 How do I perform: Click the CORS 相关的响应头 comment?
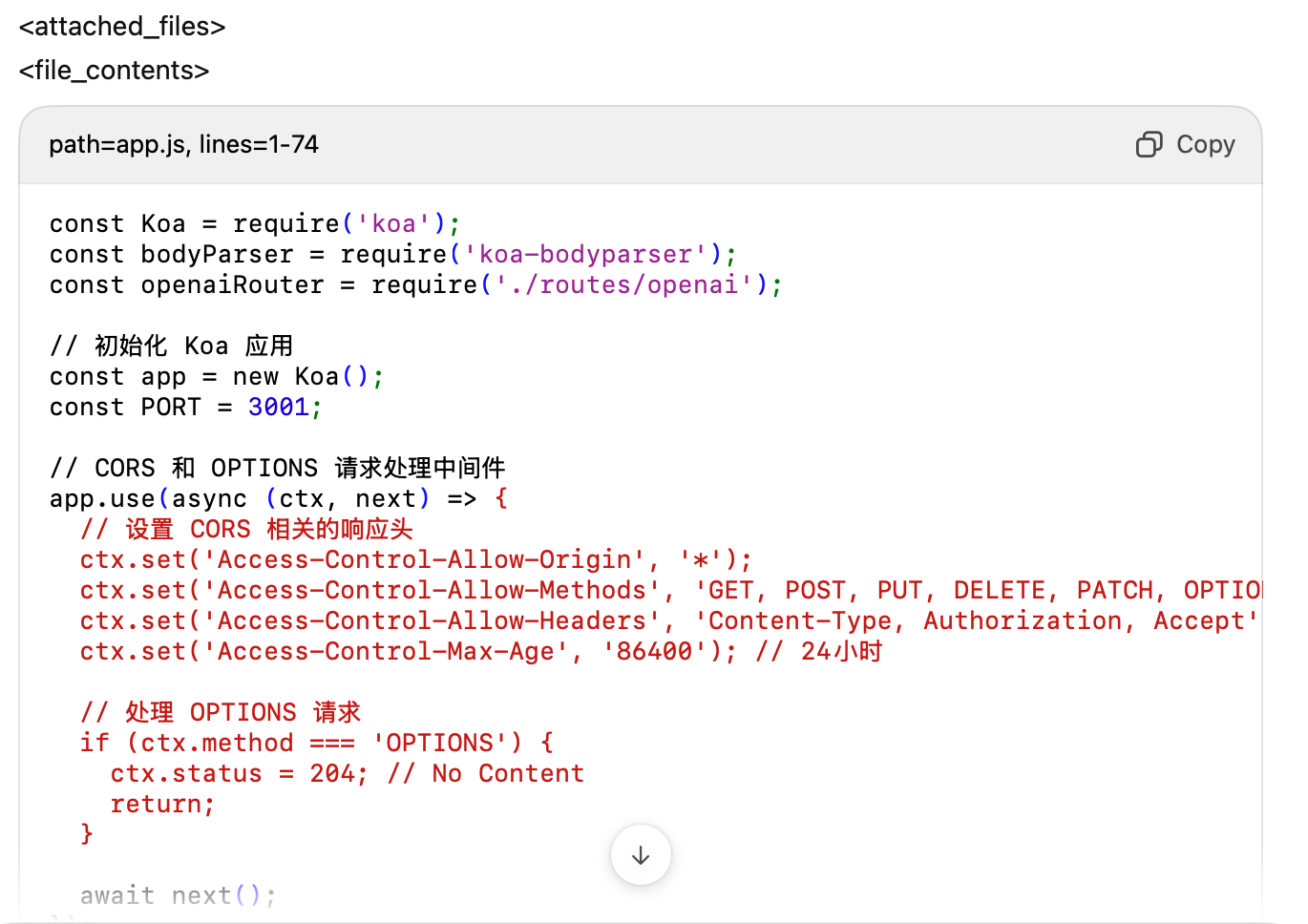(247, 528)
